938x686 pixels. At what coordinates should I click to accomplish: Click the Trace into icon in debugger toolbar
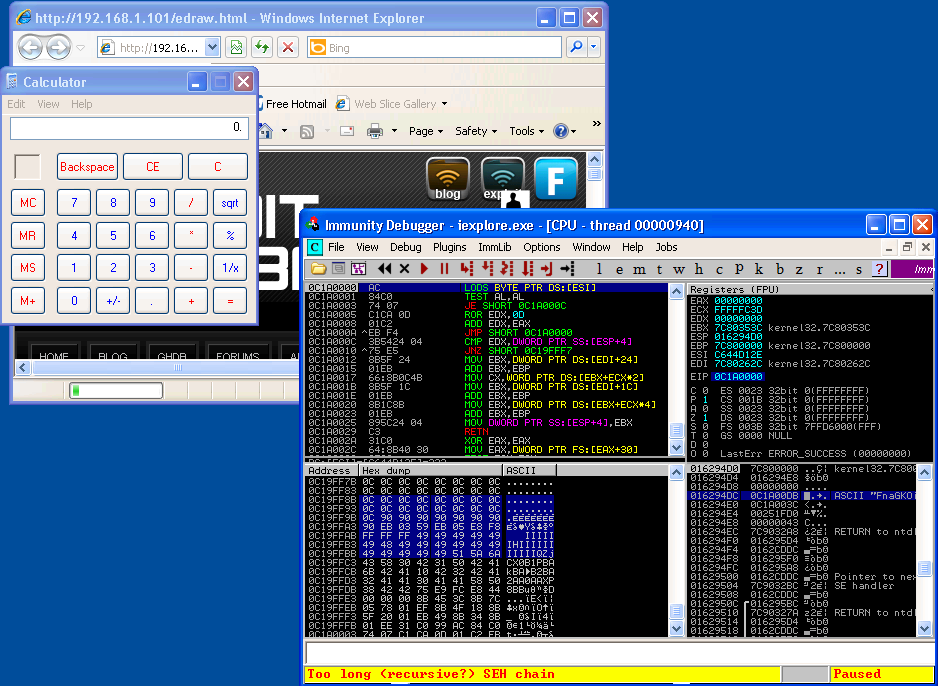(x=507, y=269)
